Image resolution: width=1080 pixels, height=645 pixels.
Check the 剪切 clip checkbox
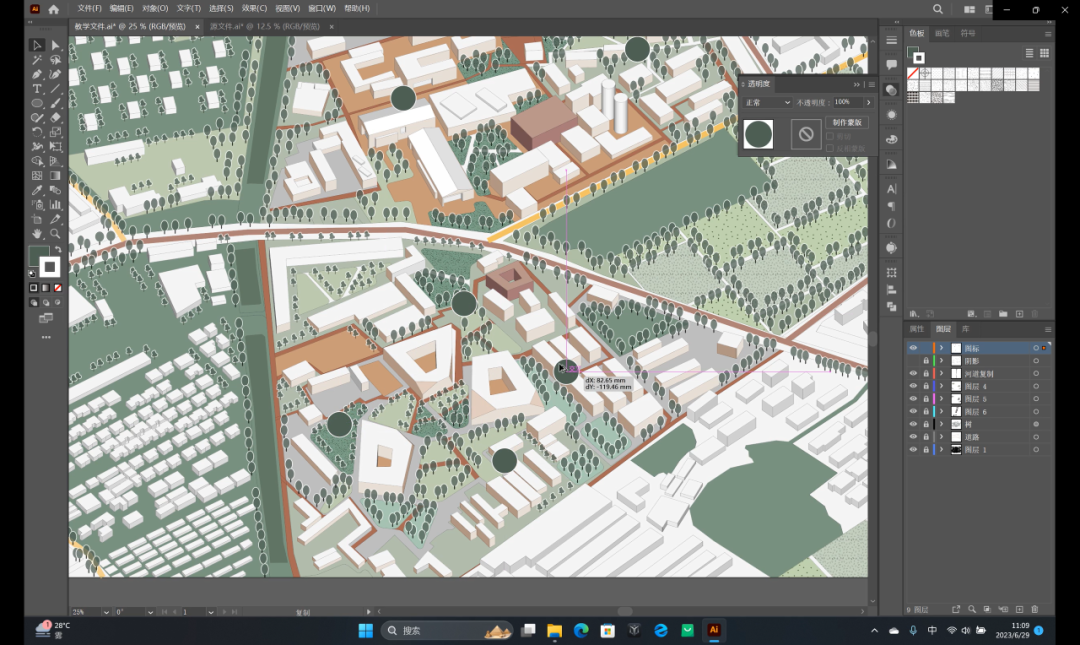click(829, 136)
